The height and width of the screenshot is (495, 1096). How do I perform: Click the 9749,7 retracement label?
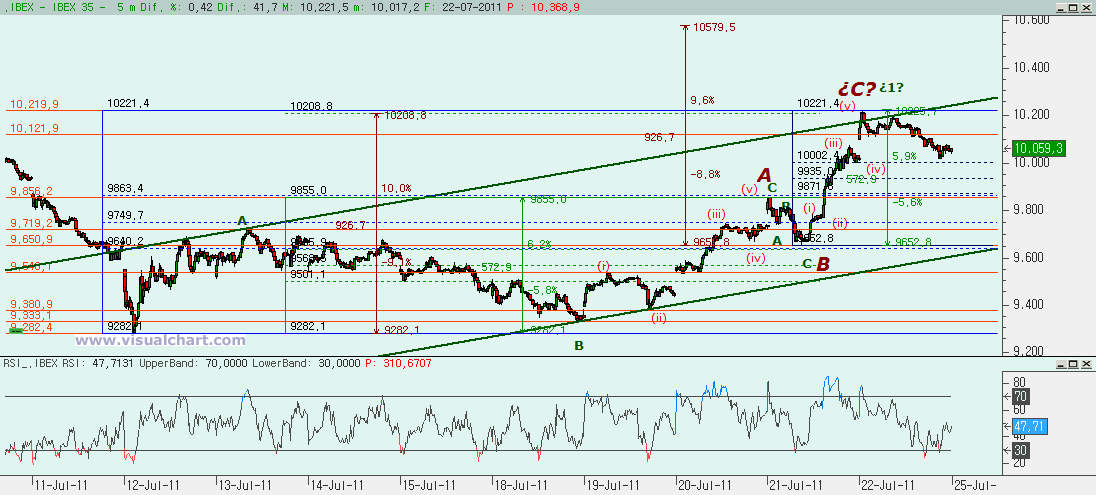click(x=126, y=215)
